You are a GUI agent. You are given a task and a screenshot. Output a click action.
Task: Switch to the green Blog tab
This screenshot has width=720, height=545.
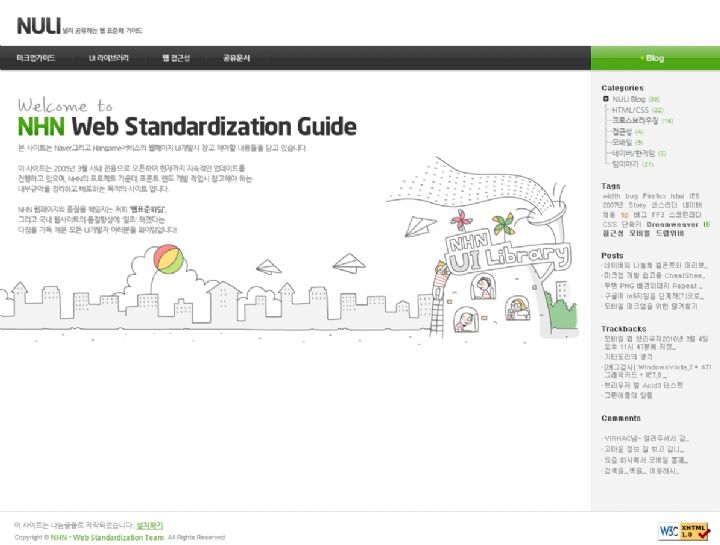coord(654,58)
